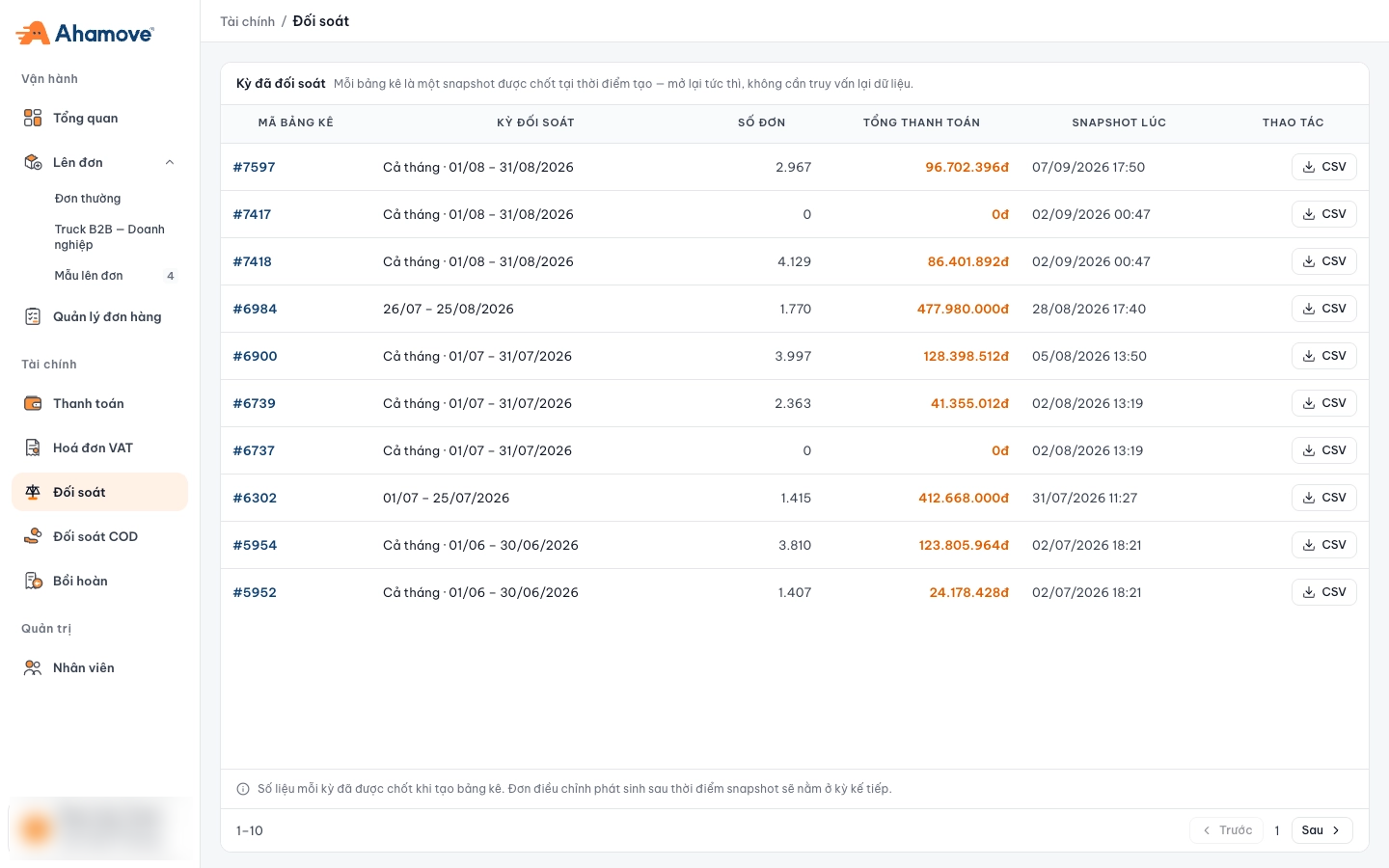Download CSV for statement #5952
1389x868 pixels.
1324,592
